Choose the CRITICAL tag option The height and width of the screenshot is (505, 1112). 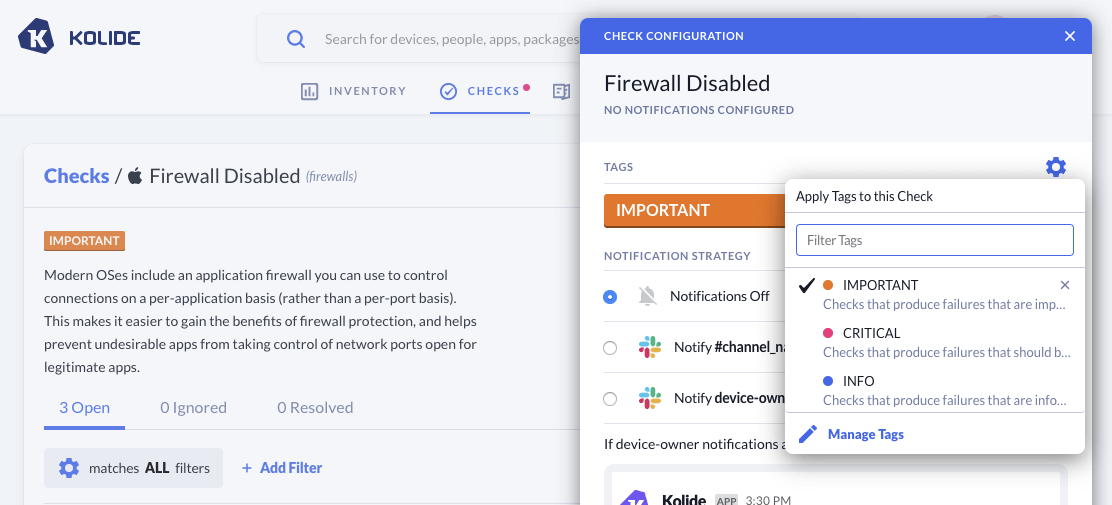click(x=871, y=333)
